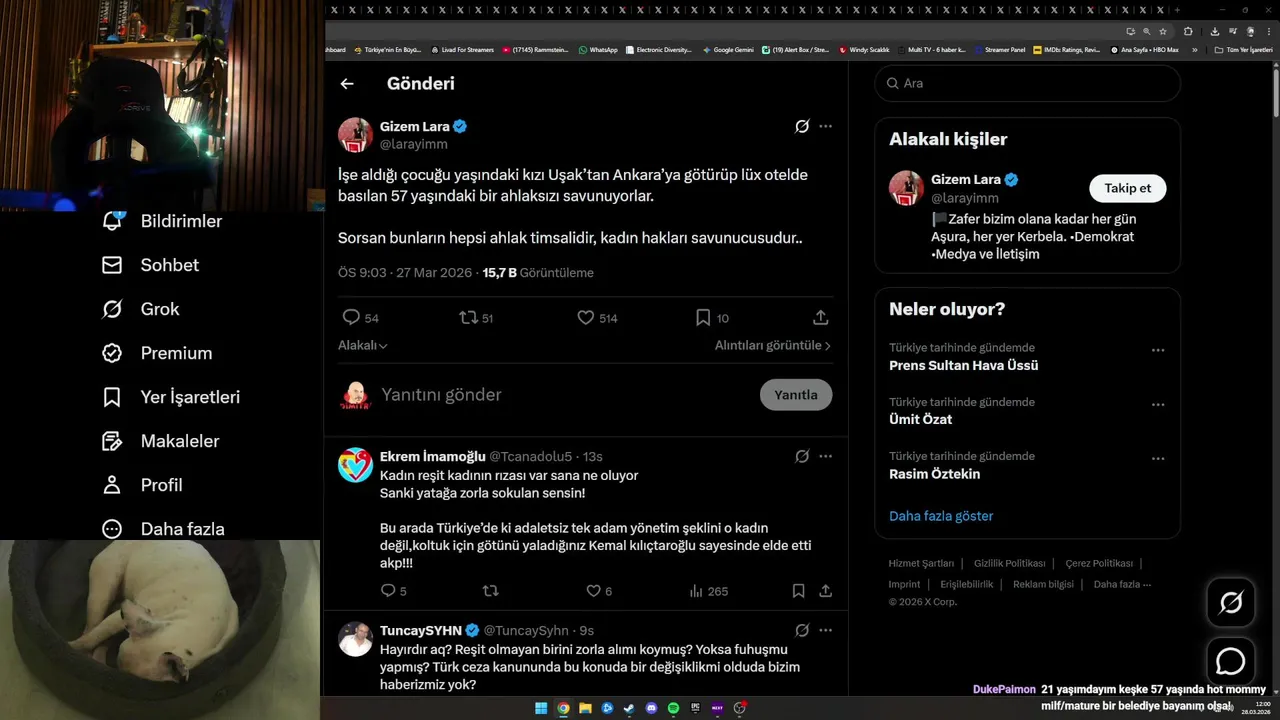Open TuncaySYHN profile name link
Image resolution: width=1280 pixels, height=720 pixels.
pyautogui.click(x=421, y=631)
